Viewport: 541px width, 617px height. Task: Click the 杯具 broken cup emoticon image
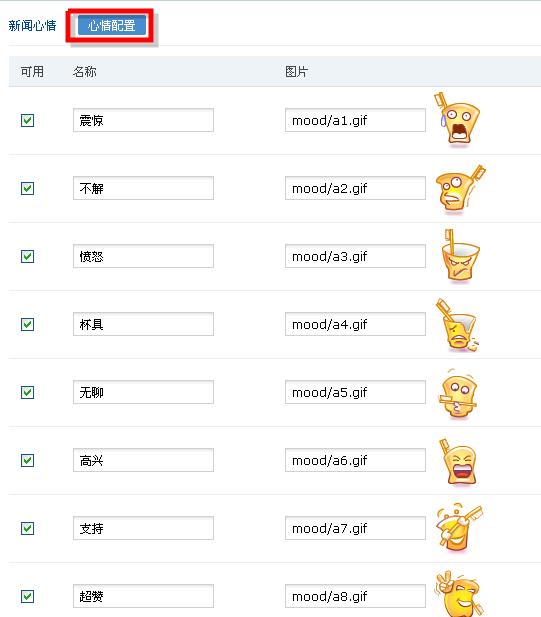[457, 325]
